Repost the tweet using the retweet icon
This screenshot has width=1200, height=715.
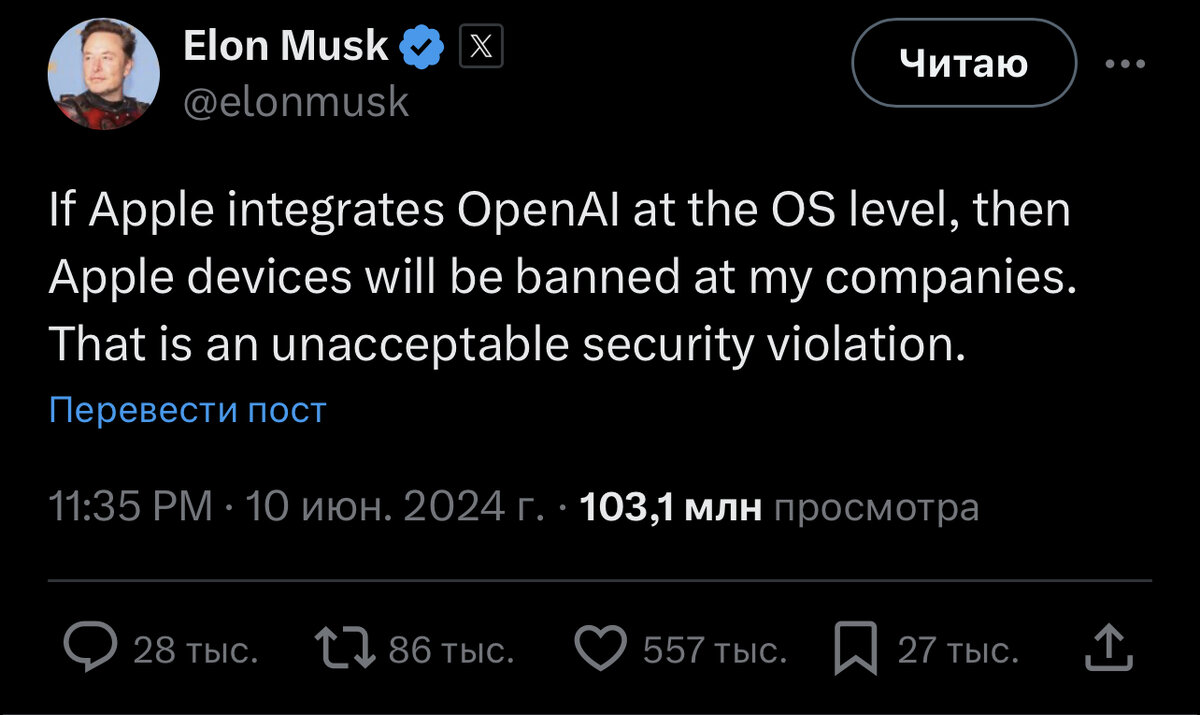pyautogui.click(x=343, y=651)
